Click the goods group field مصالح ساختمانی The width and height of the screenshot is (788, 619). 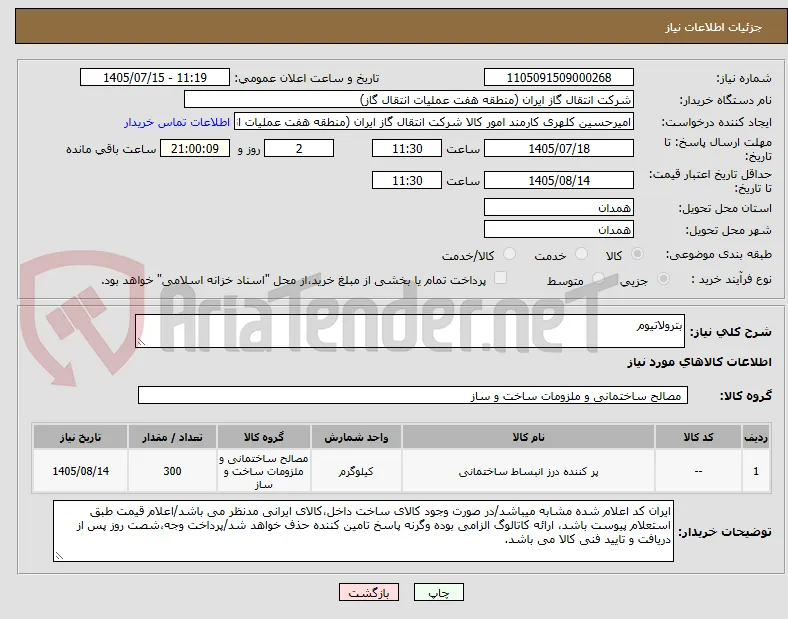(413, 395)
